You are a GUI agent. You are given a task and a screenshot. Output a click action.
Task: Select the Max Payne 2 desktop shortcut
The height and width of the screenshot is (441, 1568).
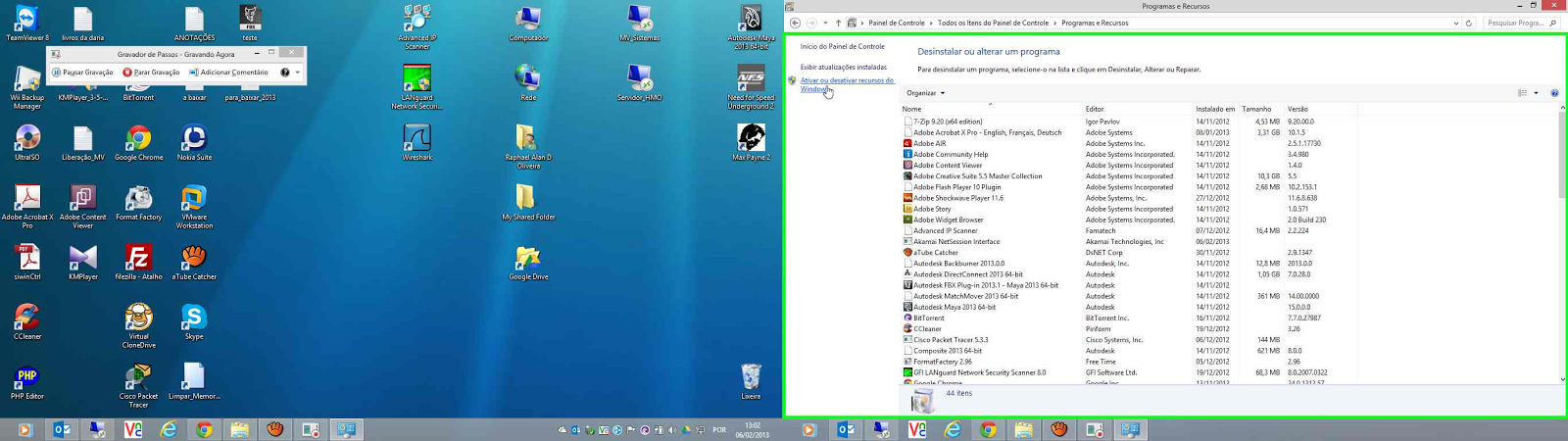(751, 143)
